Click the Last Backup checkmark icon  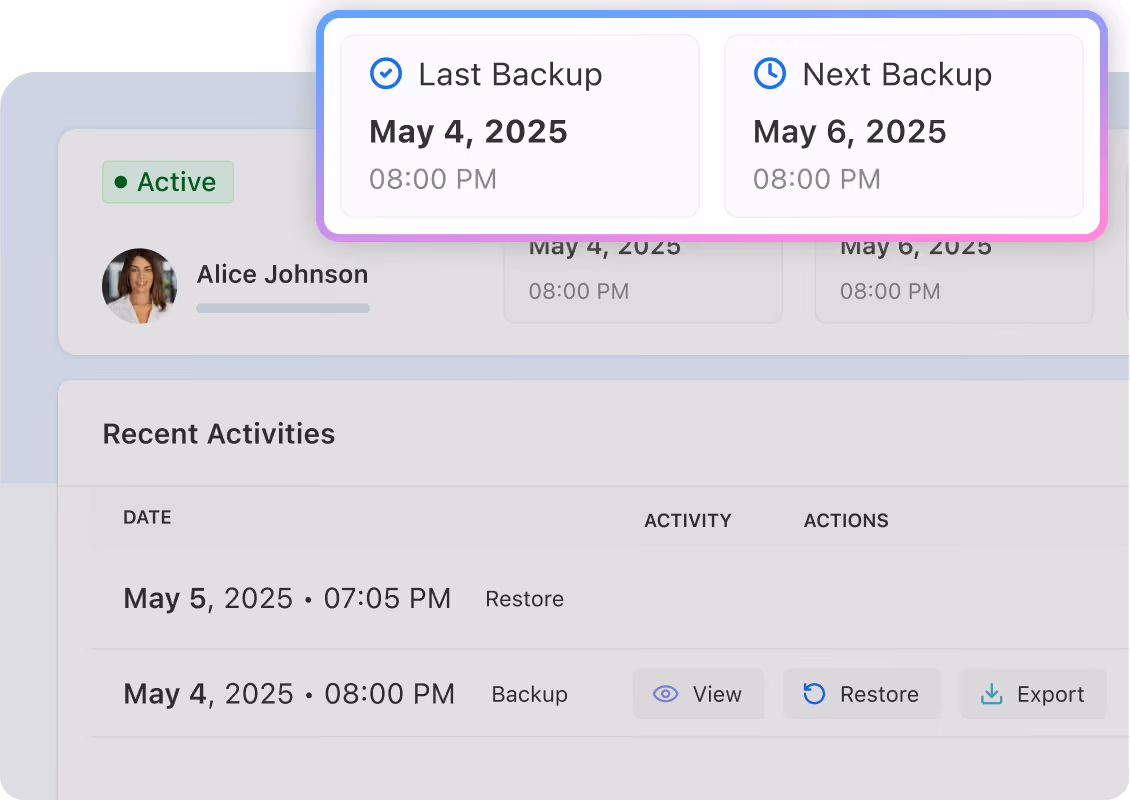tap(386, 74)
